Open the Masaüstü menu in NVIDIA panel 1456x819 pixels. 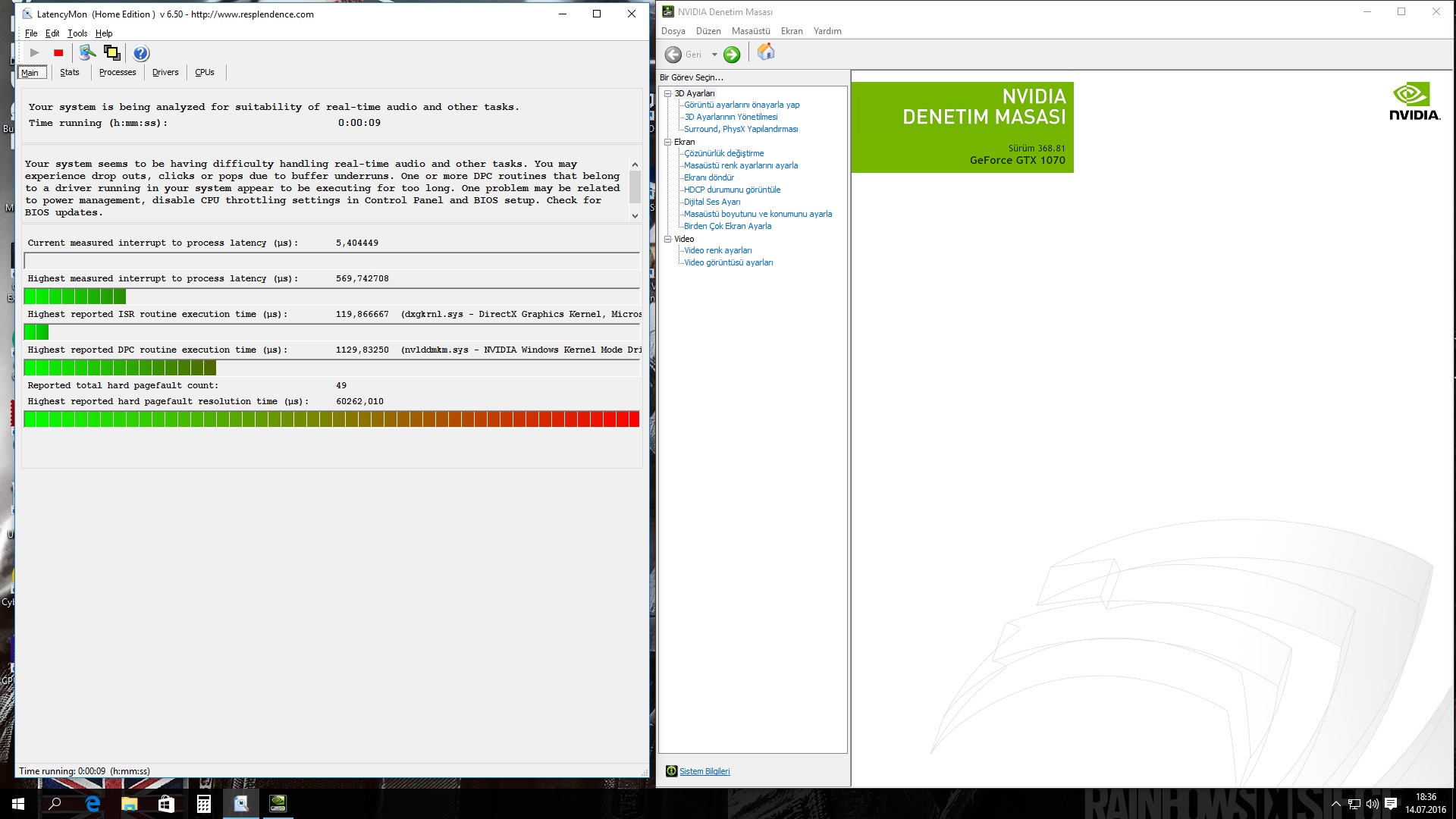751,31
